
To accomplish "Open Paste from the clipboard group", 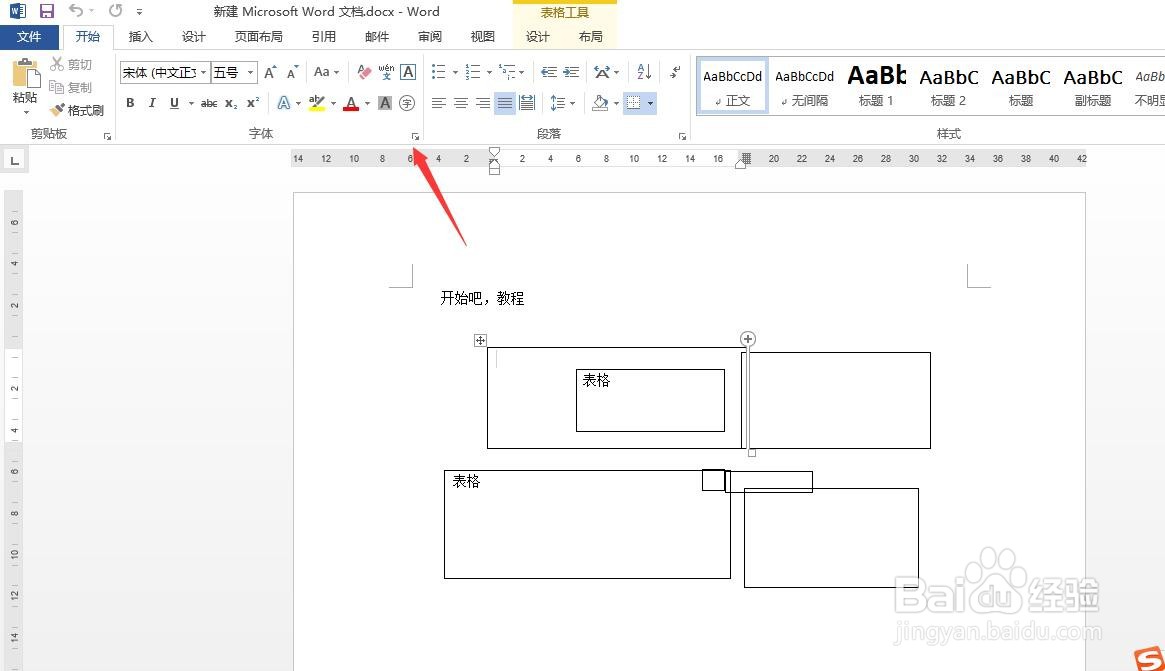I will pyautogui.click(x=25, y=85).
